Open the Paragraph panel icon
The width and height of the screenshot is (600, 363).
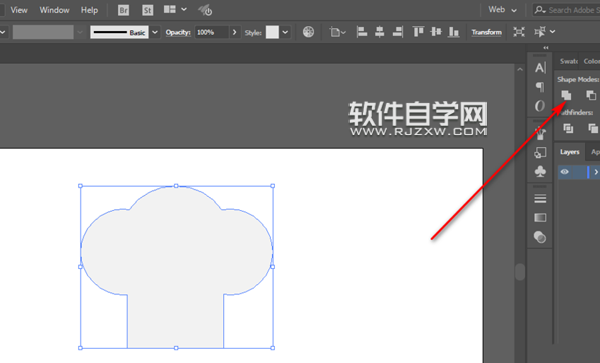tap(540, 87)
